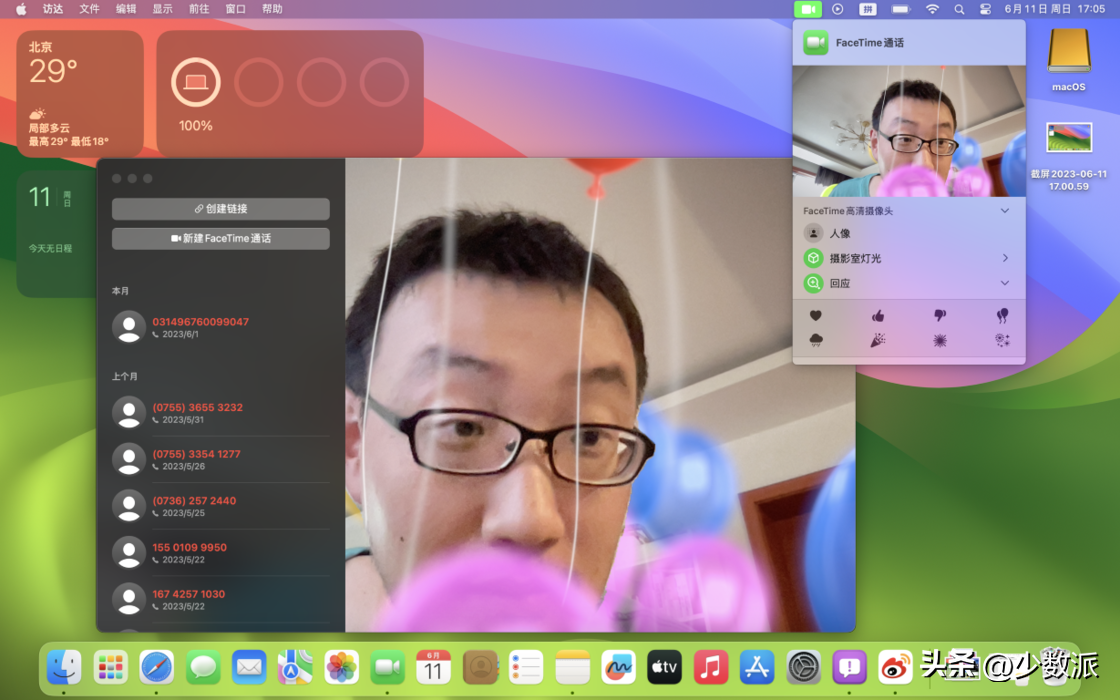
Task: Open the 前往 menu
Action: tap(199, 9)
